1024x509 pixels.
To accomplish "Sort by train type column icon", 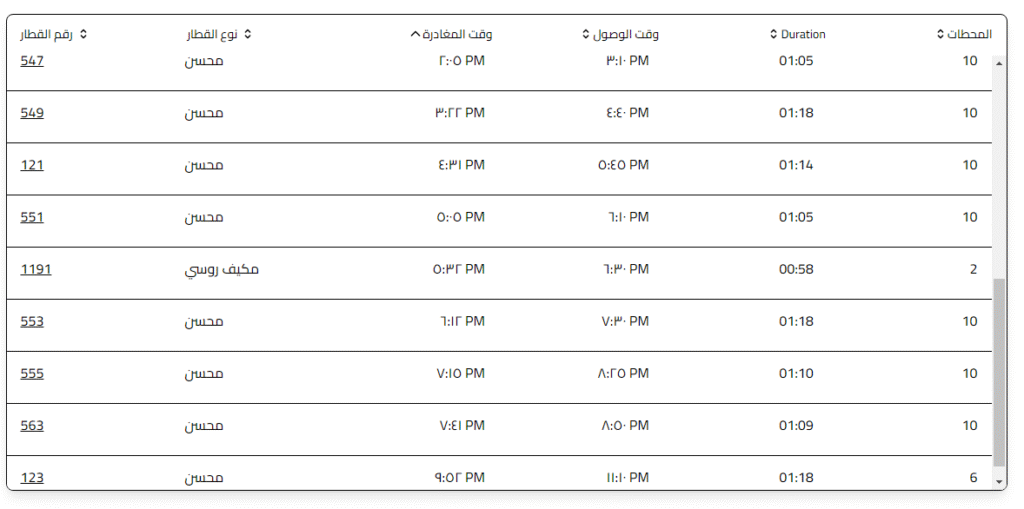I will coord(248,34).
